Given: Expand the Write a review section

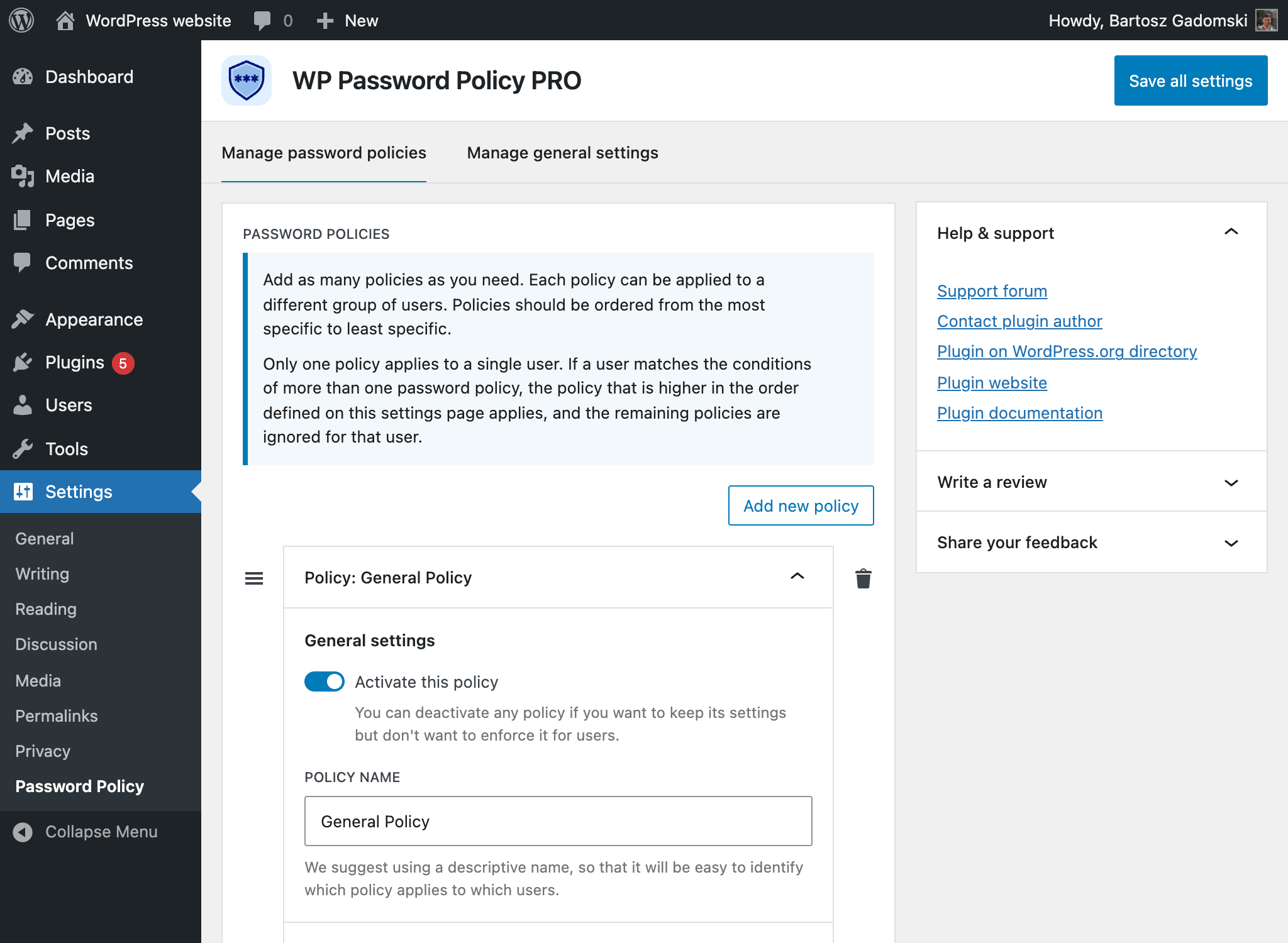Looking at the screenshot, I should coord(1231,482).
